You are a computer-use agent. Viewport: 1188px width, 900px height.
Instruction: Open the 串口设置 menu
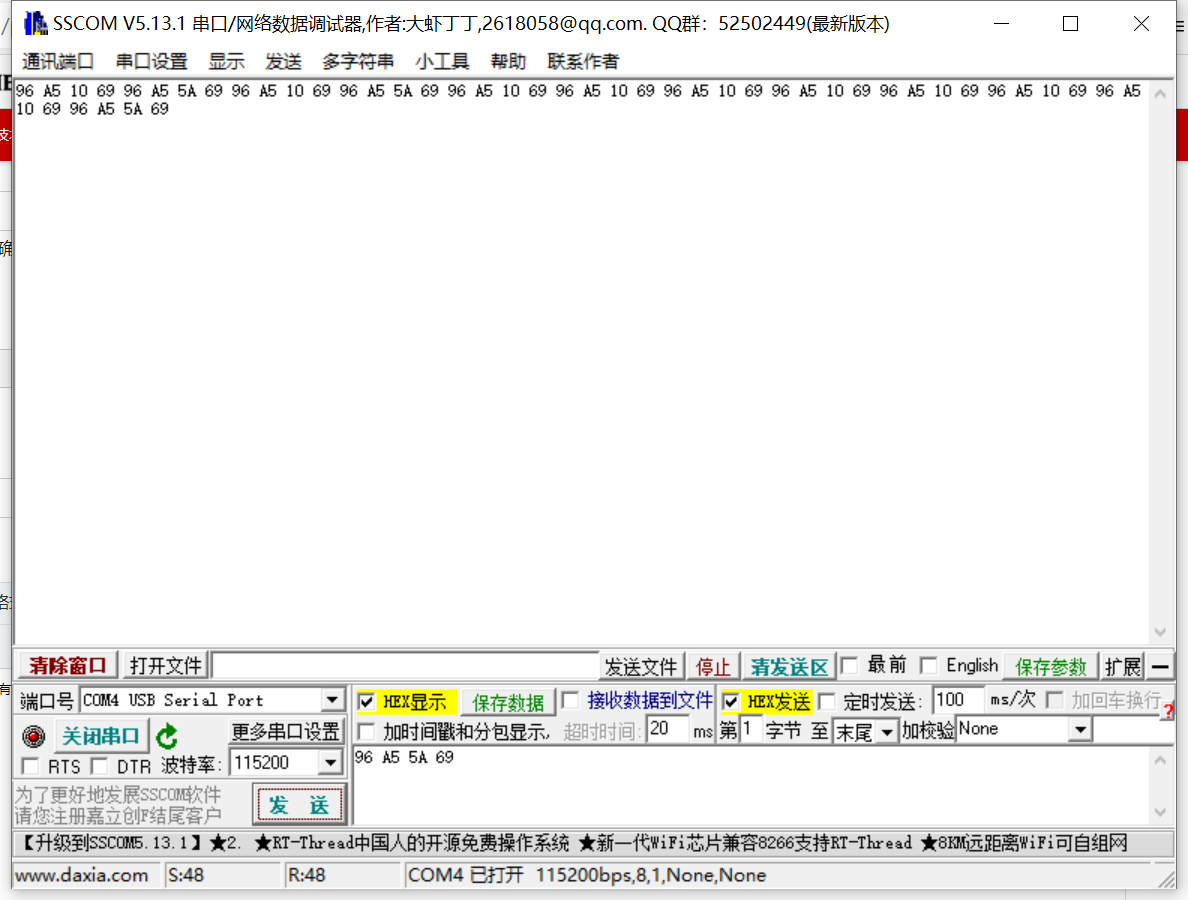click(152, 61)
